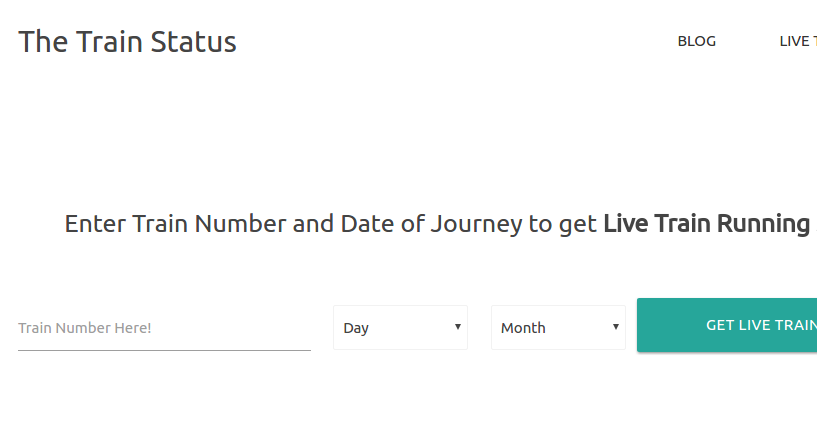Open the partially visible LIVE menu item

(x=798, y=41)
